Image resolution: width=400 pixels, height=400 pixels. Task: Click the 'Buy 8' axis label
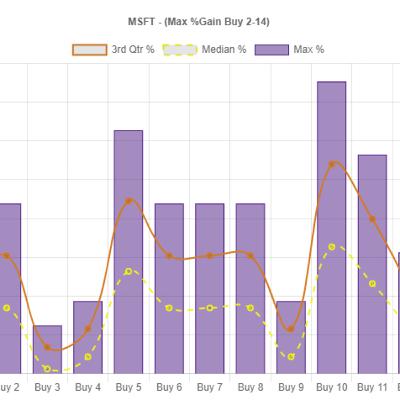tap(250, 388)
